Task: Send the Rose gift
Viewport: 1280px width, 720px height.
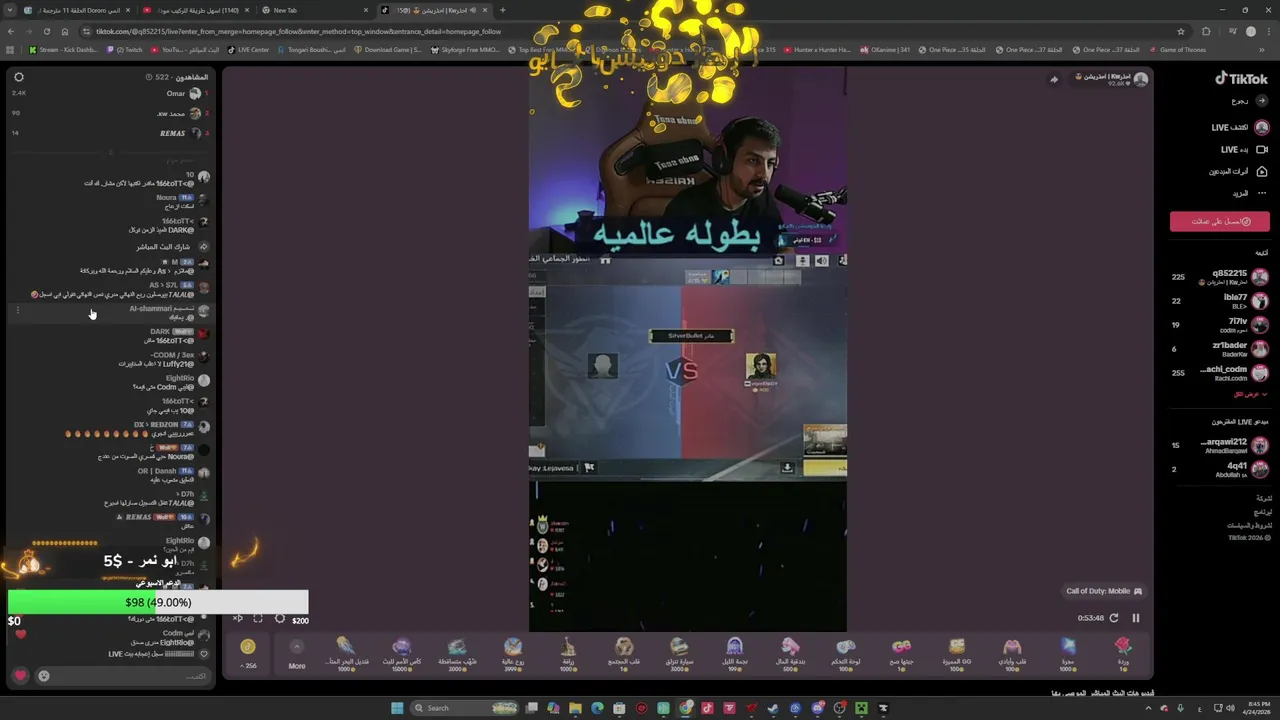Action: 1122,653
